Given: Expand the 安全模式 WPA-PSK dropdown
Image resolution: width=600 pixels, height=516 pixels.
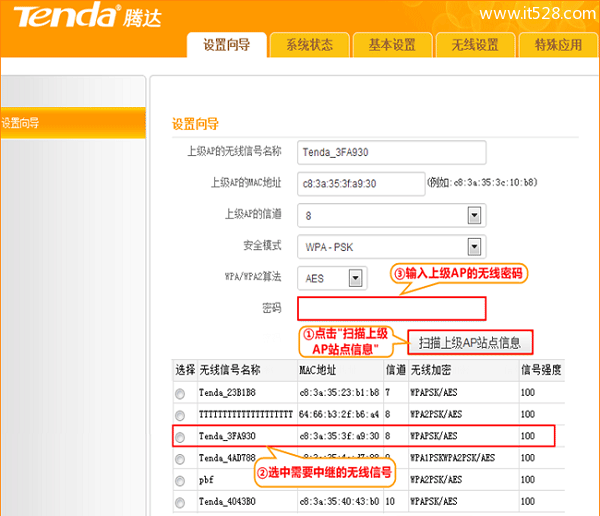Looking at the screenshot, I should tap(474, 247).
